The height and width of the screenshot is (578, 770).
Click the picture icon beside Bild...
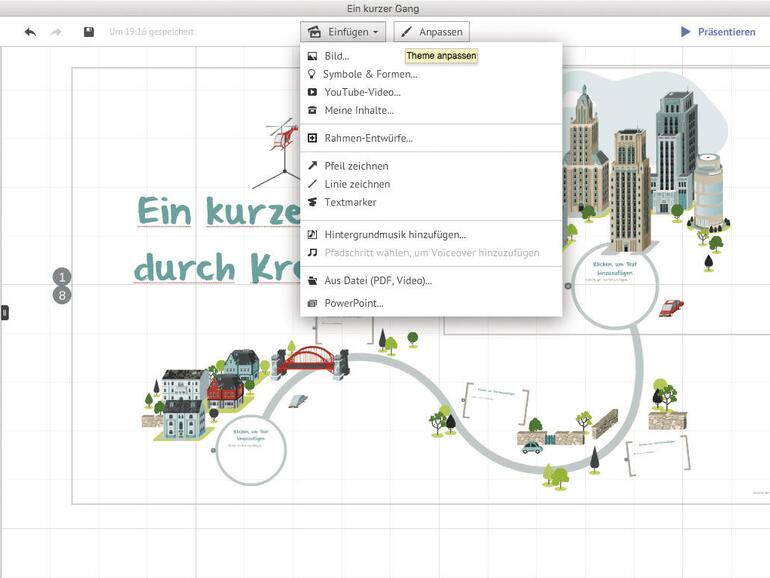click(312, 56)
